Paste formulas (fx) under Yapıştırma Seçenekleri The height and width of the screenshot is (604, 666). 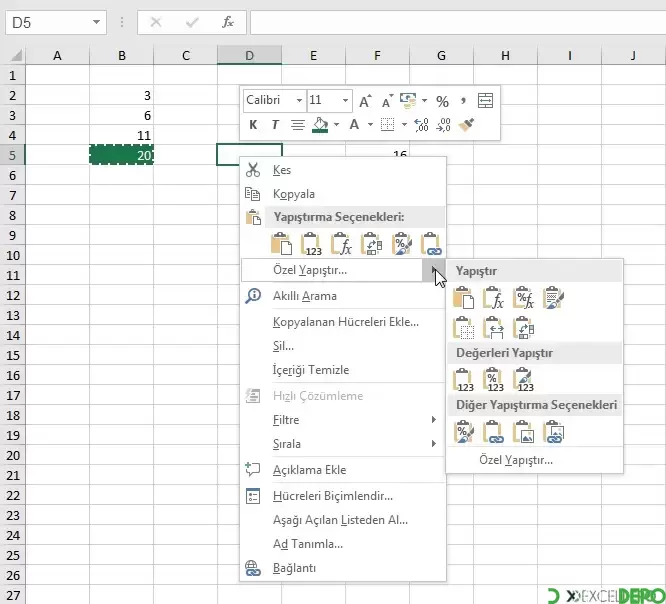pyautogui.click(x=341, y=244)
